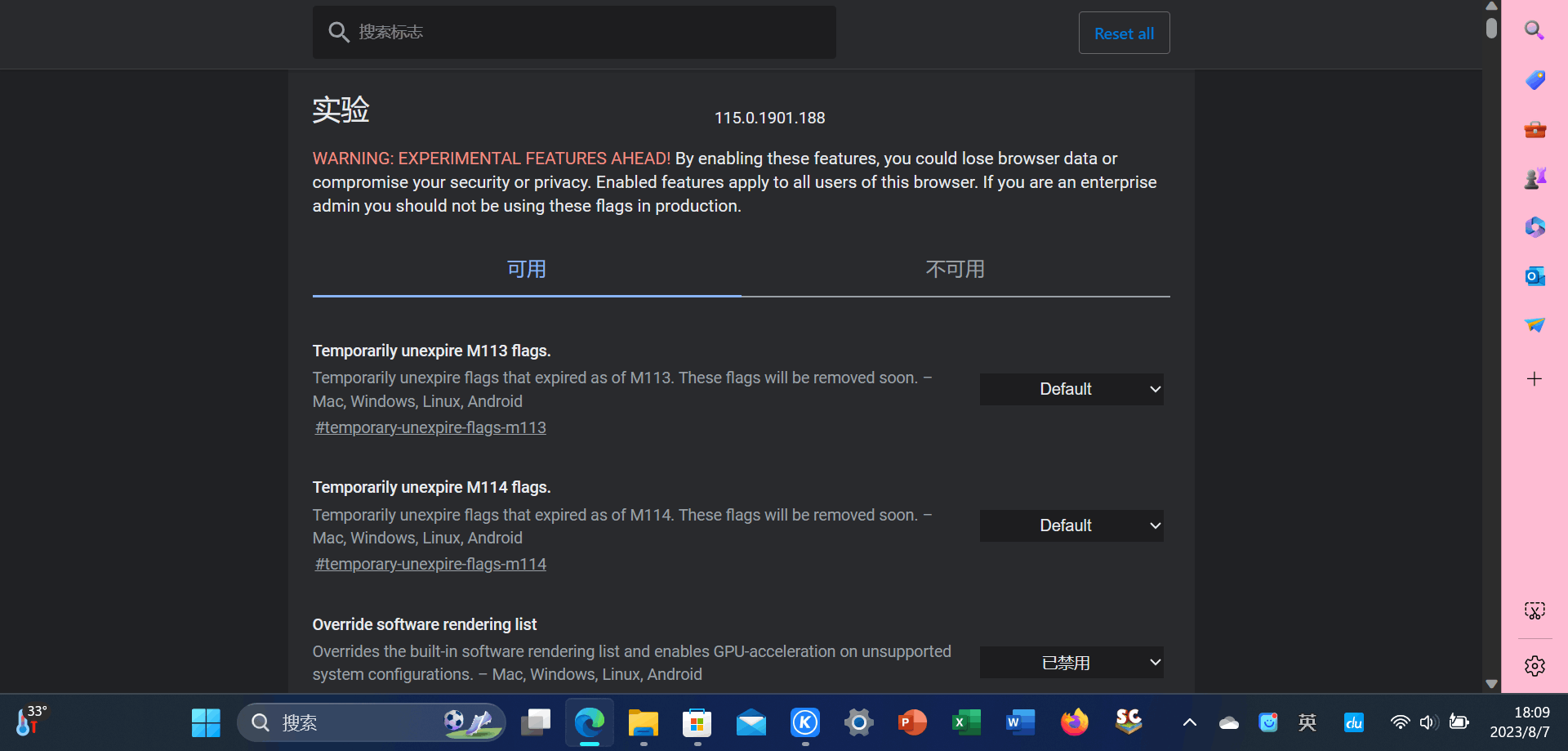The width and height of the screenshot is (1568, 751).
Task: Open the Outlook icon in sidebar
Action: point(1535,276)
